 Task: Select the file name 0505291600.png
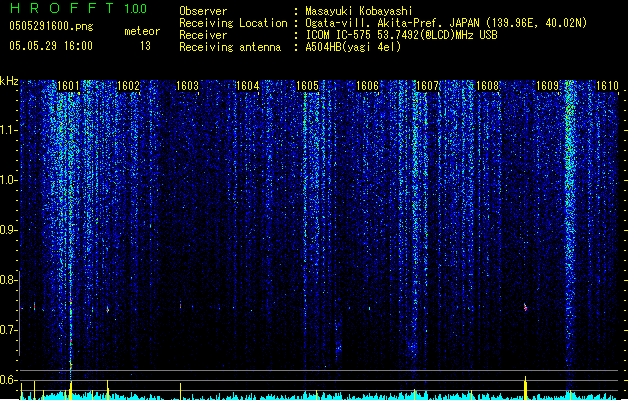click(51, 26)
